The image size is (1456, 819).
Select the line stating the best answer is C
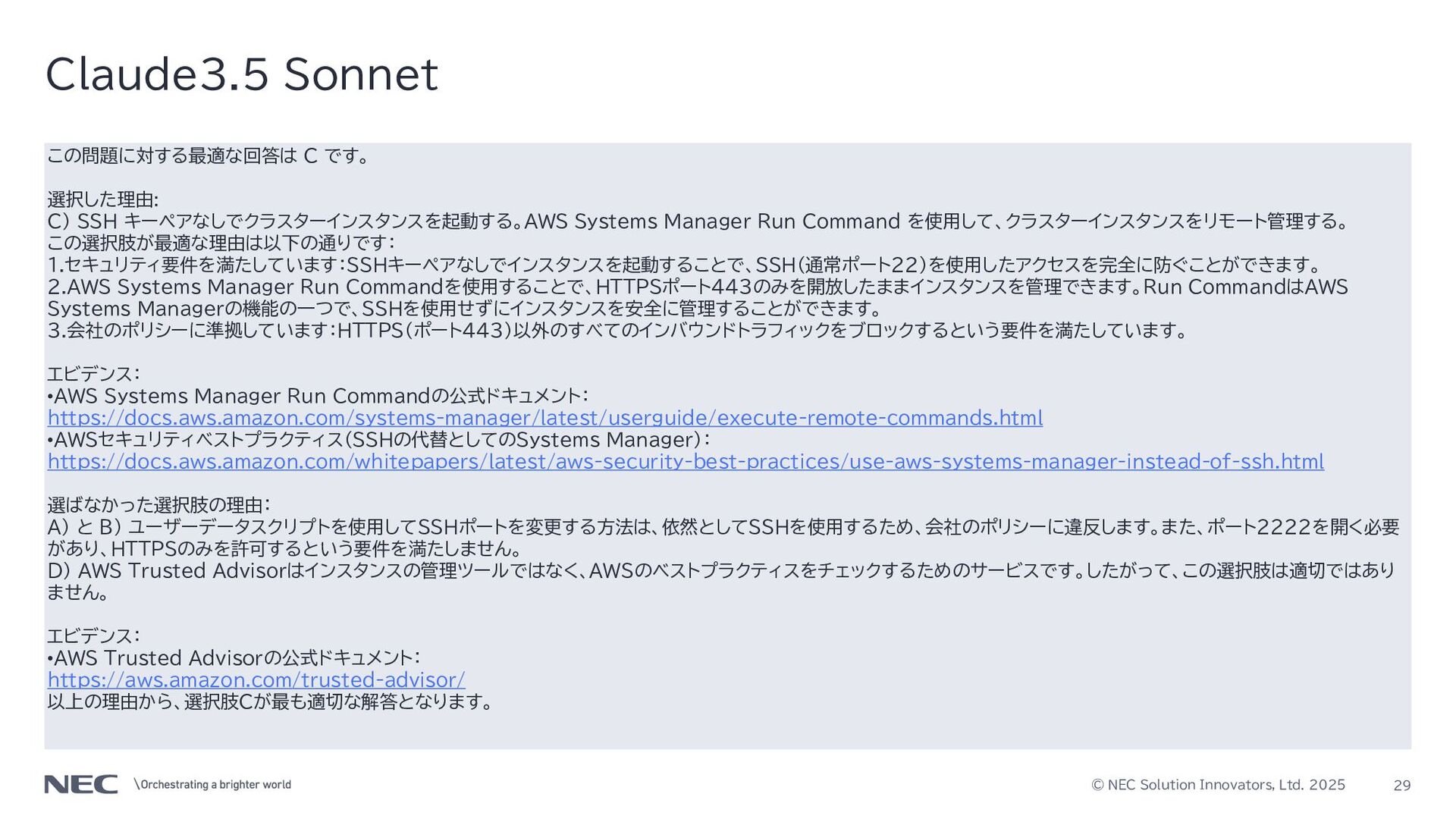point(209,156)
